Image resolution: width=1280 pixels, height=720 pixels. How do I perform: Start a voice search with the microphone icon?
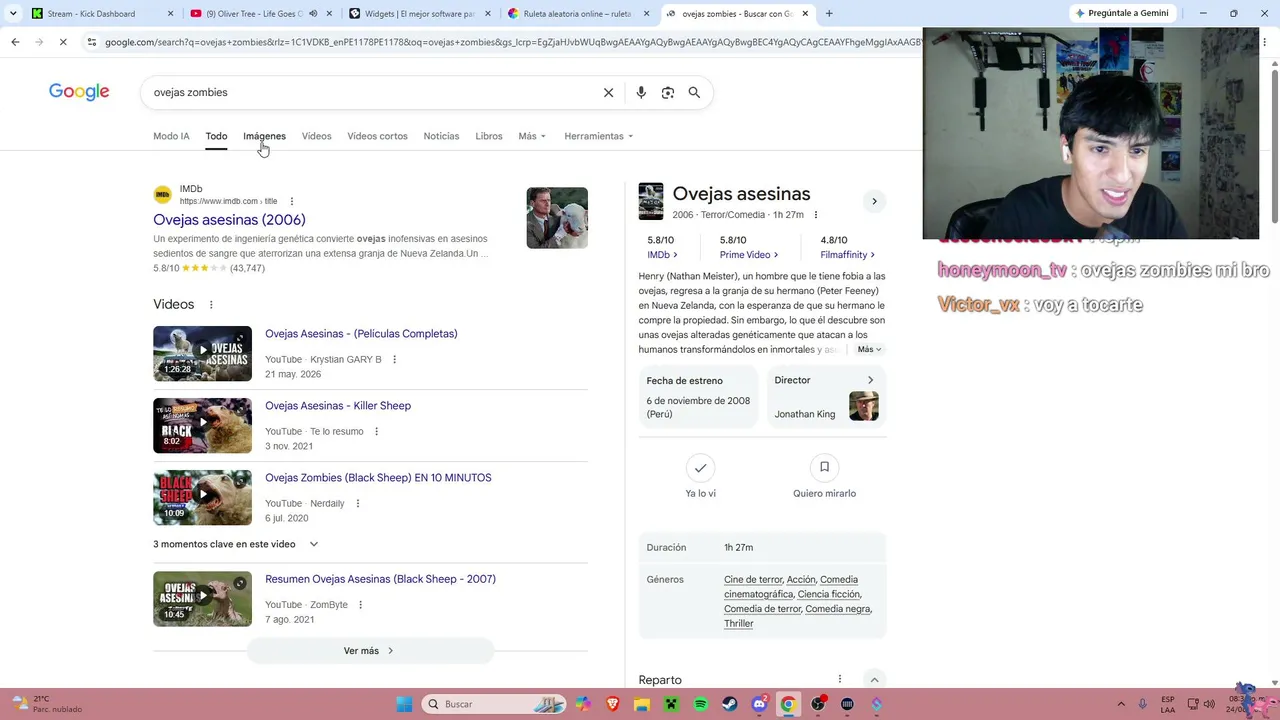point(641,92)
